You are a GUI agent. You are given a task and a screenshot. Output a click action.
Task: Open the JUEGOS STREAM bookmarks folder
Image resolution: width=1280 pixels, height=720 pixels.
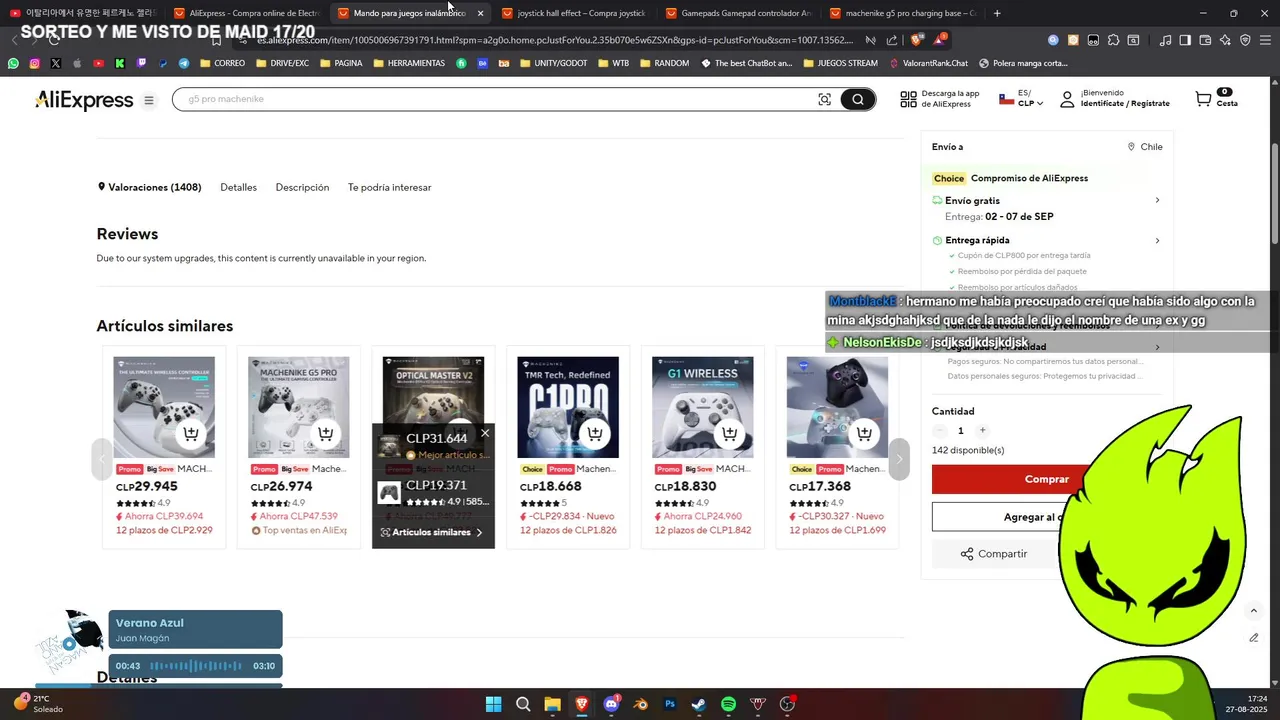pyautogui.click(x=840, y=63)
